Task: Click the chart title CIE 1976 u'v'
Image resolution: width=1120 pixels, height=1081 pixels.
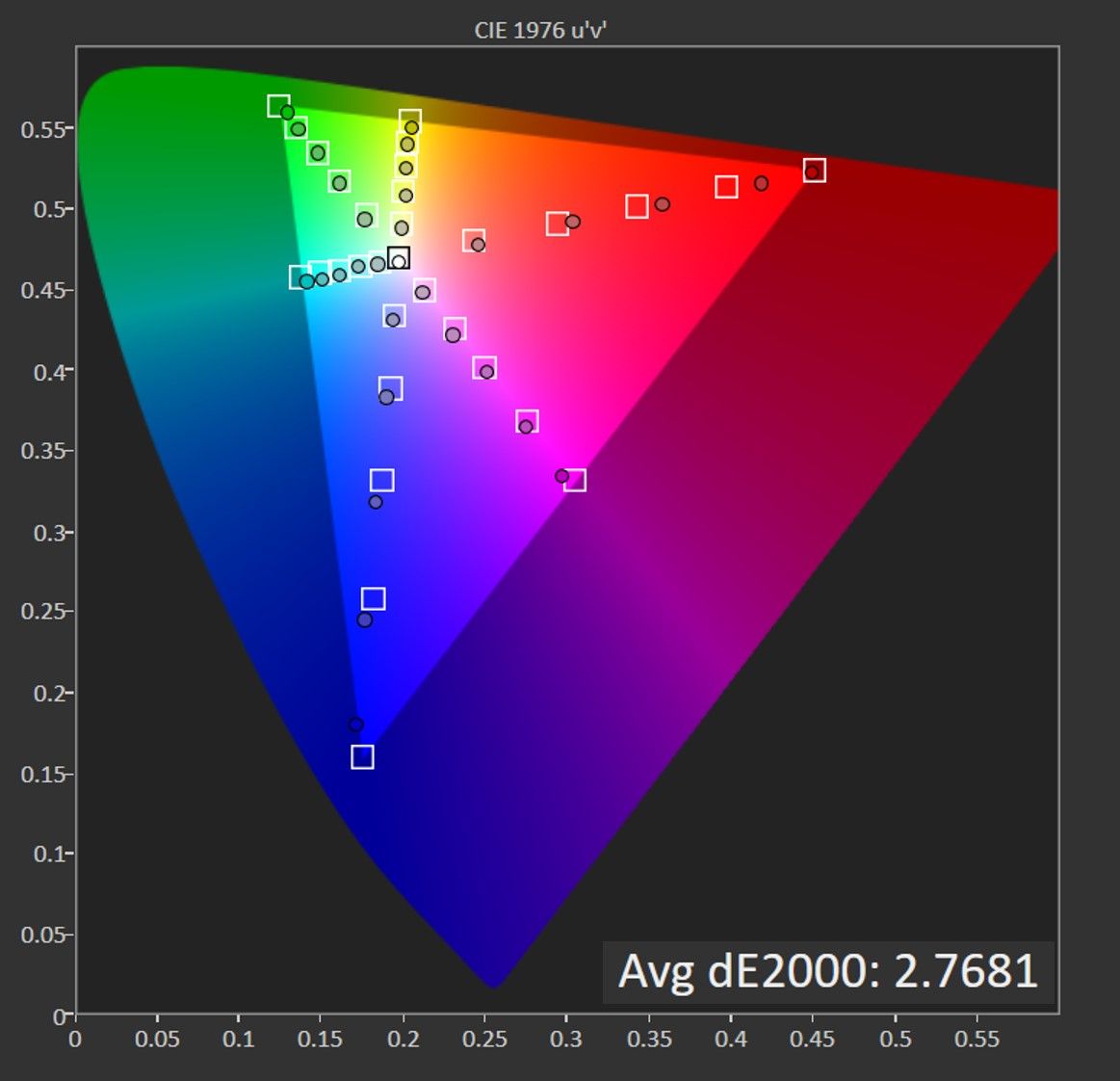Action: click(x=540, y=30)
